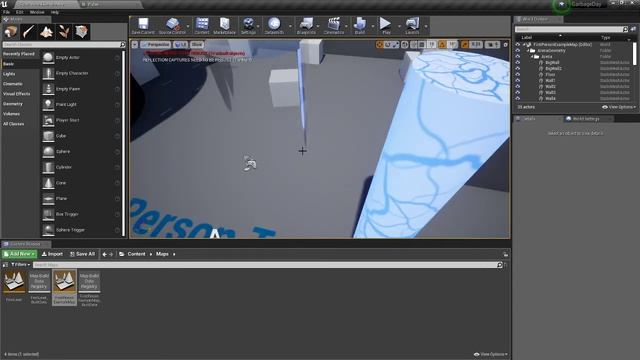Viewport: 640px width, 360px height.
Task: Click the Launch toolbar icon
Action: click(x=412, y=26)
